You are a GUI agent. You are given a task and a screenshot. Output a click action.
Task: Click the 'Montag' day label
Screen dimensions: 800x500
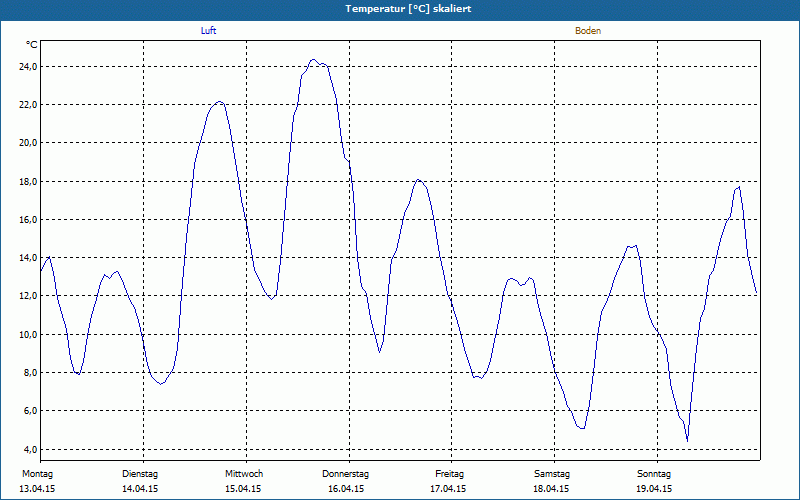pyautogui.click(x=37, y=474)
